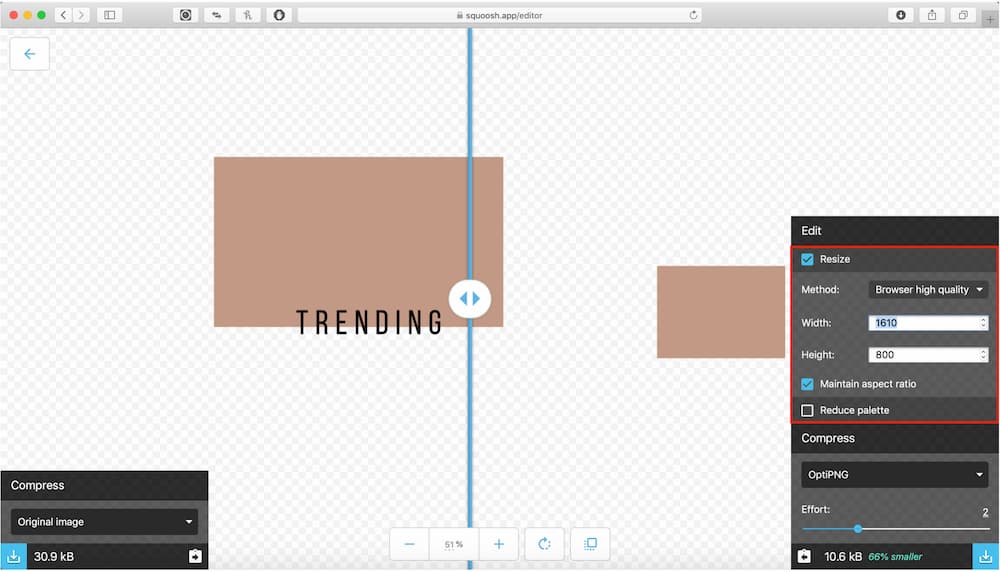Download the compressed 10.6 kB image
The image size is (1000, 572).
(985, 556)
